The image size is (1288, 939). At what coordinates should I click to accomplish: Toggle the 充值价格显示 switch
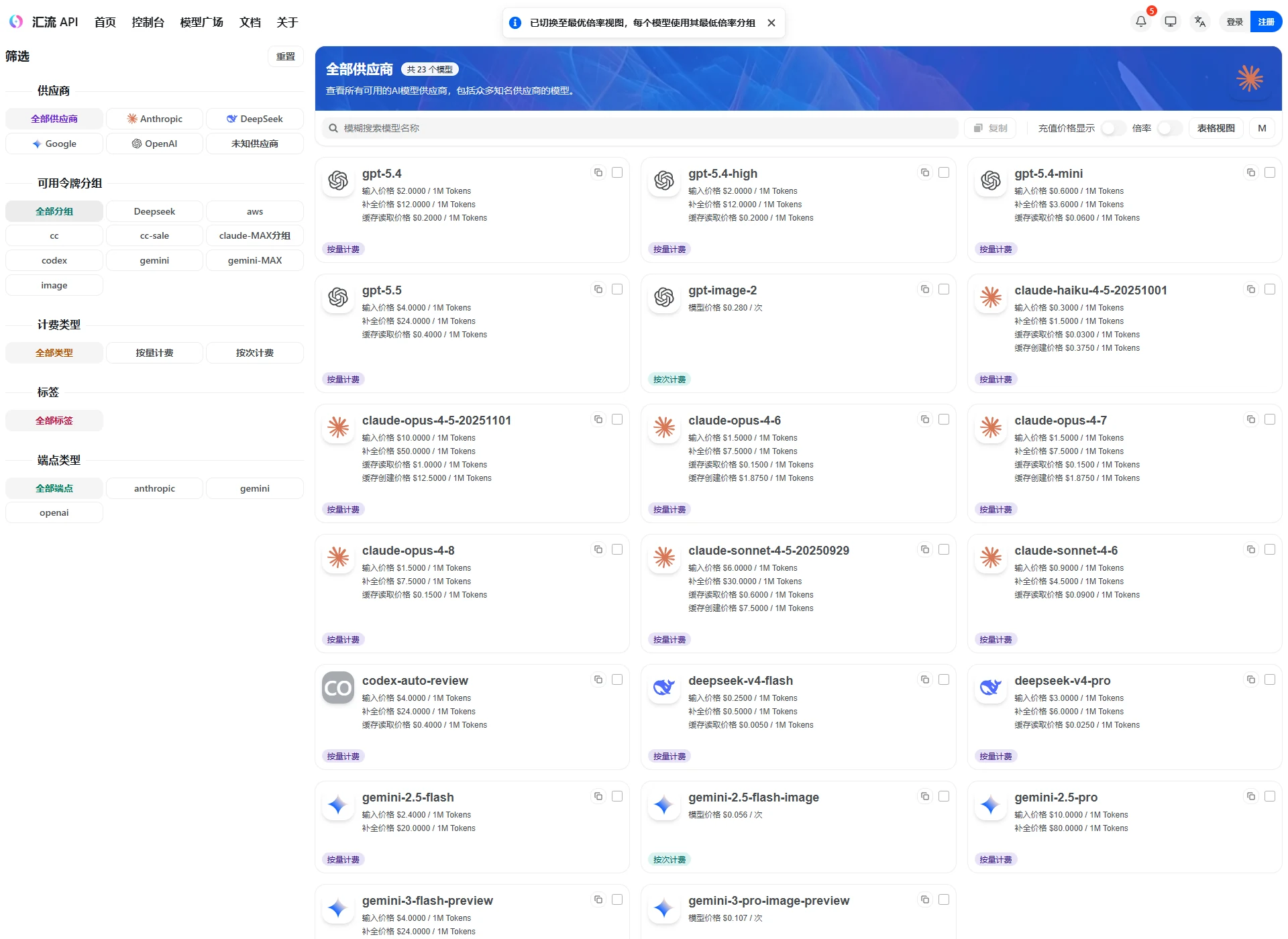1113,128
